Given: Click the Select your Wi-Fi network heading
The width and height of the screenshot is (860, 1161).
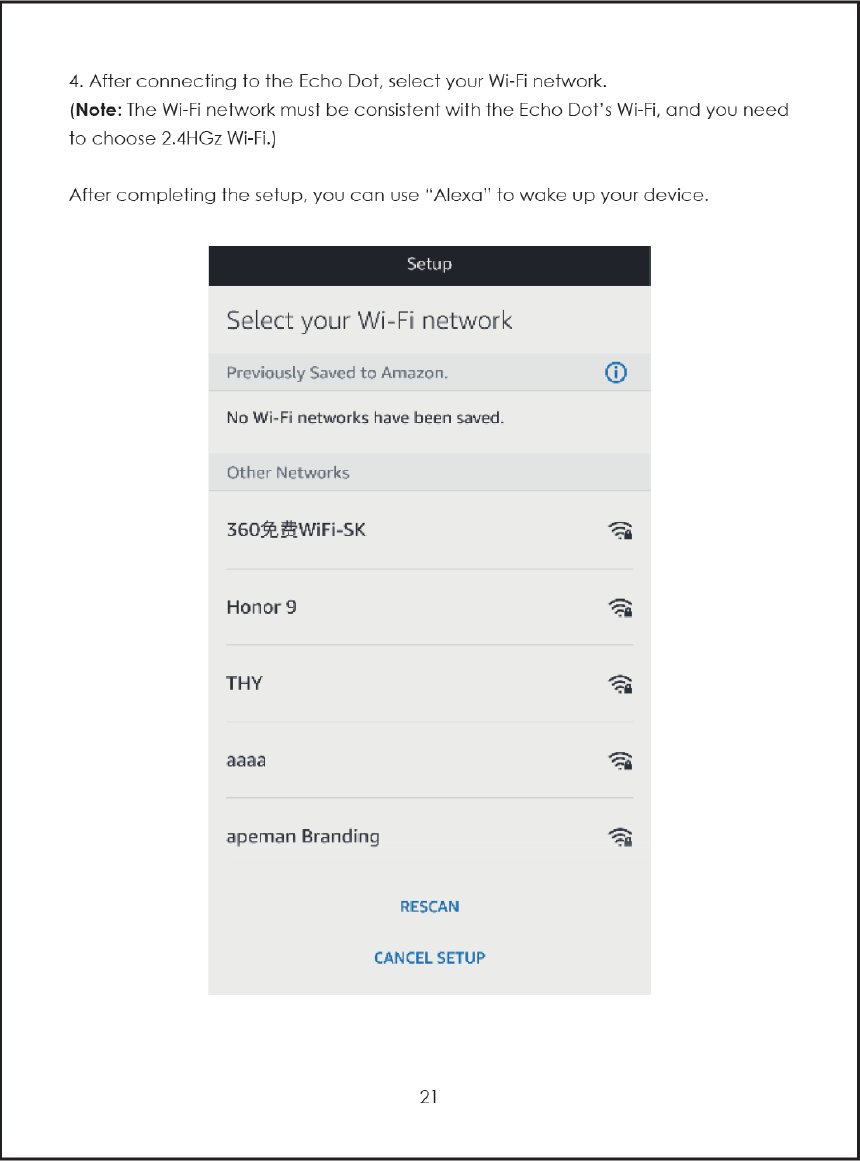Looking at the screenshot, I should coord(369,321).
